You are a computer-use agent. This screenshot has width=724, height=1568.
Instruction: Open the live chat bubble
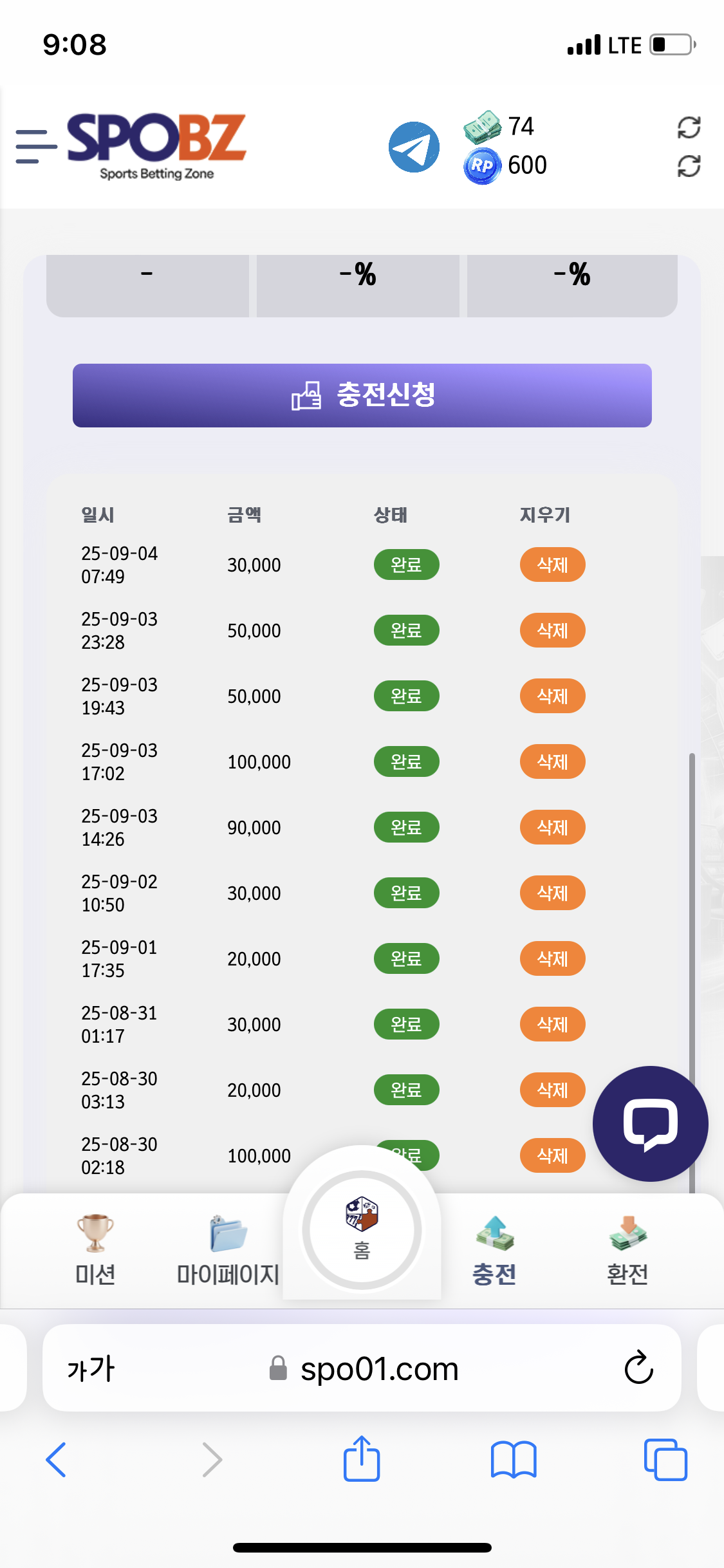[x=650, y=1123]
